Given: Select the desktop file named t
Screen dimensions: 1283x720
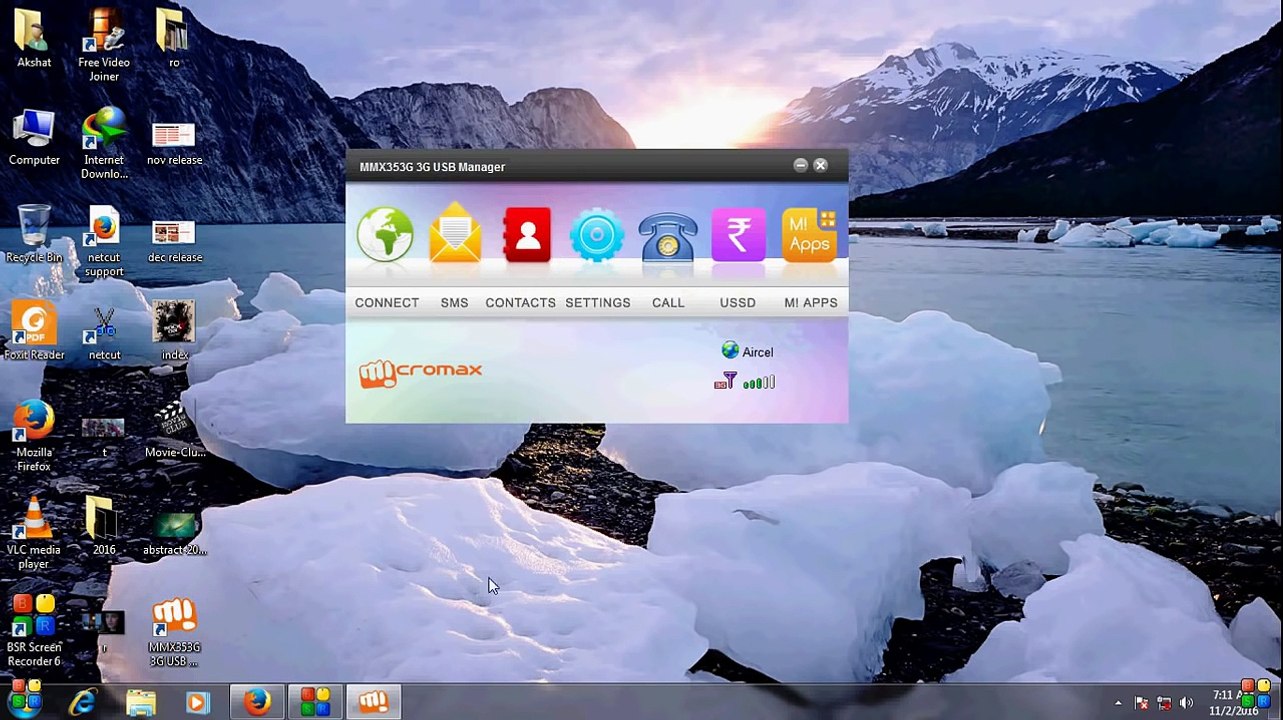Looking at the screenshot, I should [x=104, y=437].
